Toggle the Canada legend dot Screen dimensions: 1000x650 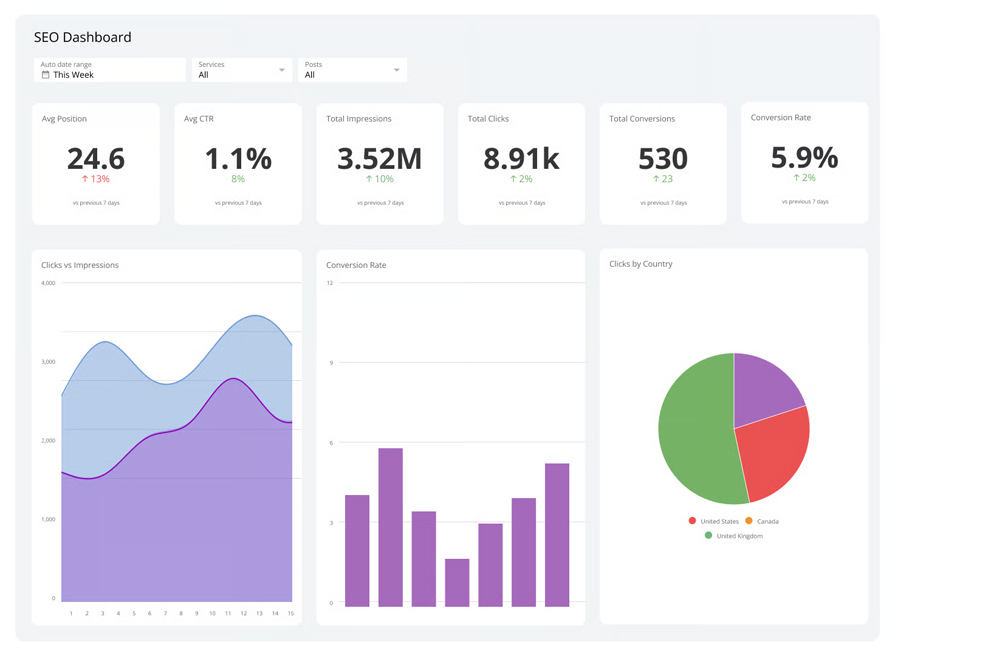[x=749, y=521]
